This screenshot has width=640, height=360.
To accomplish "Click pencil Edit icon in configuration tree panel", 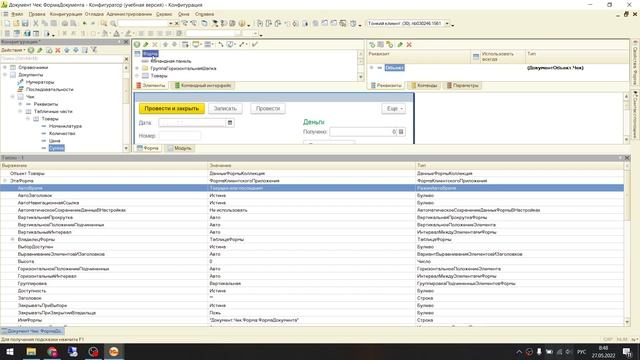I will click(40, 50).
